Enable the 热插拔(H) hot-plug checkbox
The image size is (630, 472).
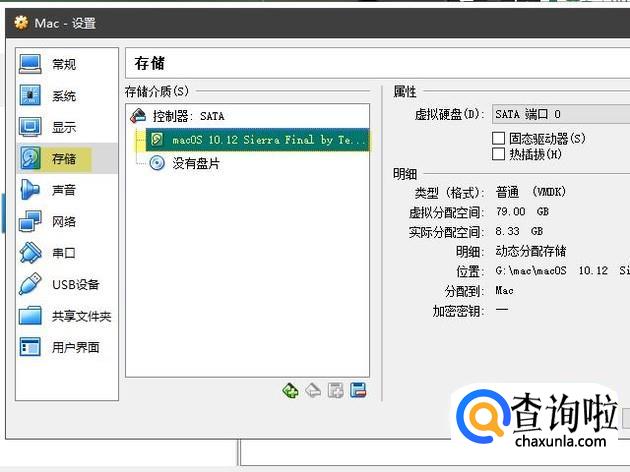499,154
